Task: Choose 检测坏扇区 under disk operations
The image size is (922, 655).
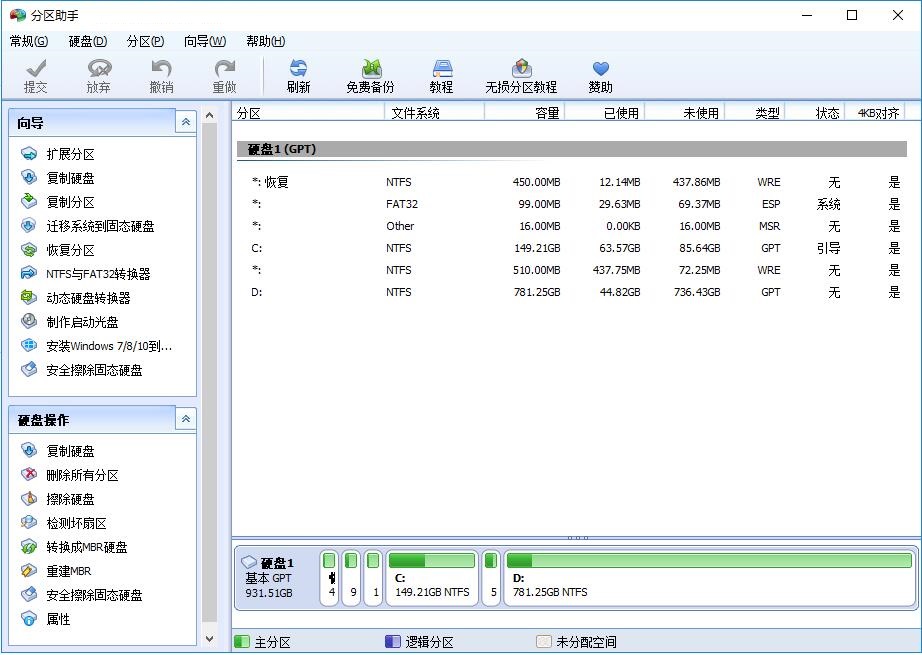Action: coord(76,523)
